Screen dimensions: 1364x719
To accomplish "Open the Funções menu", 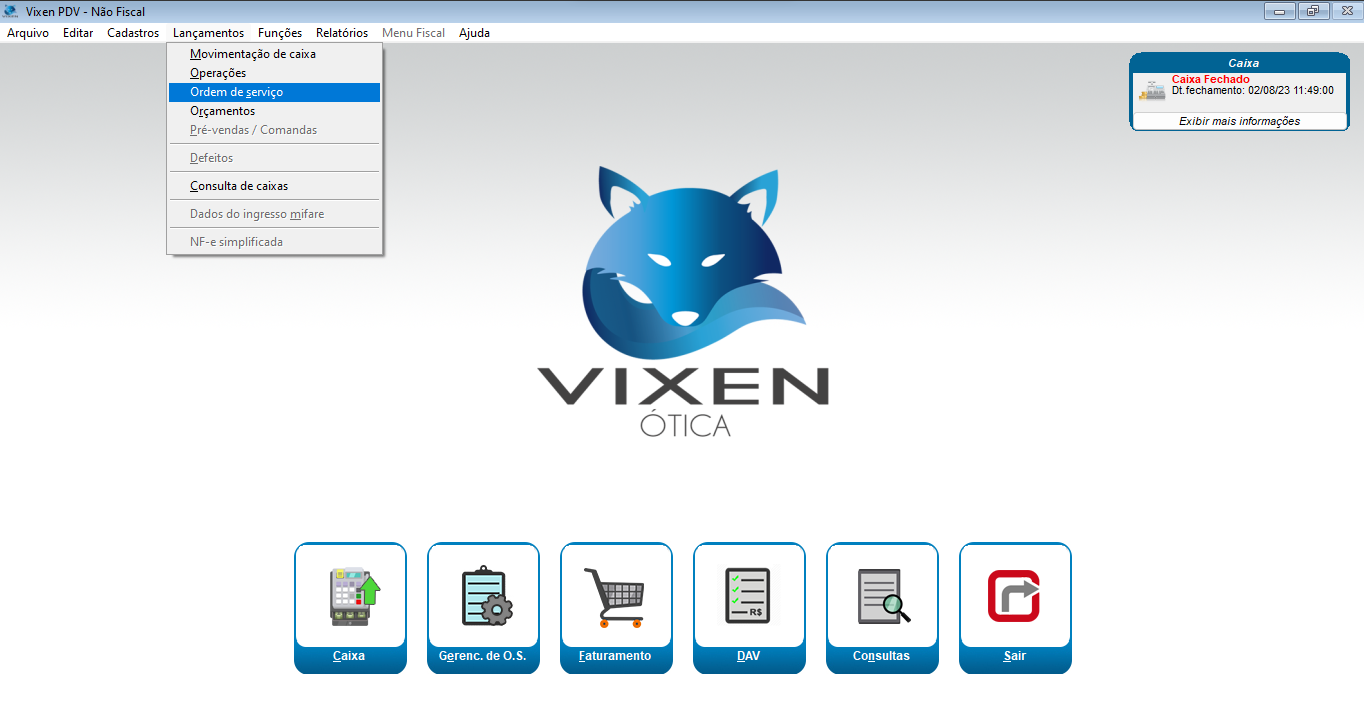I will tap(280, 33).
